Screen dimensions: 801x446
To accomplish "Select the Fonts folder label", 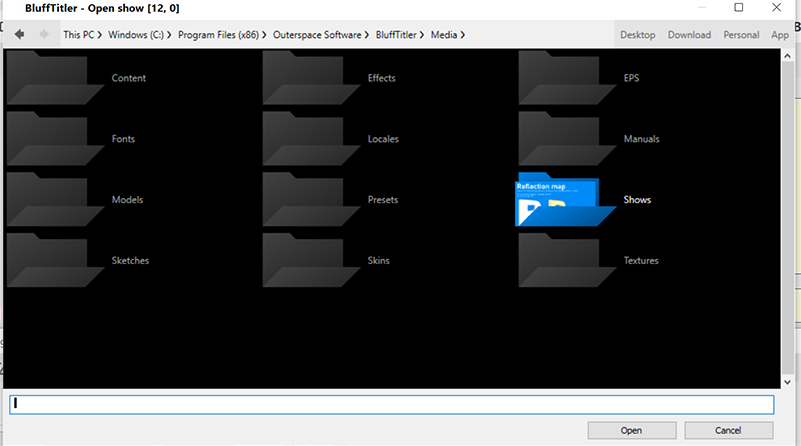I will coord(123,139).
